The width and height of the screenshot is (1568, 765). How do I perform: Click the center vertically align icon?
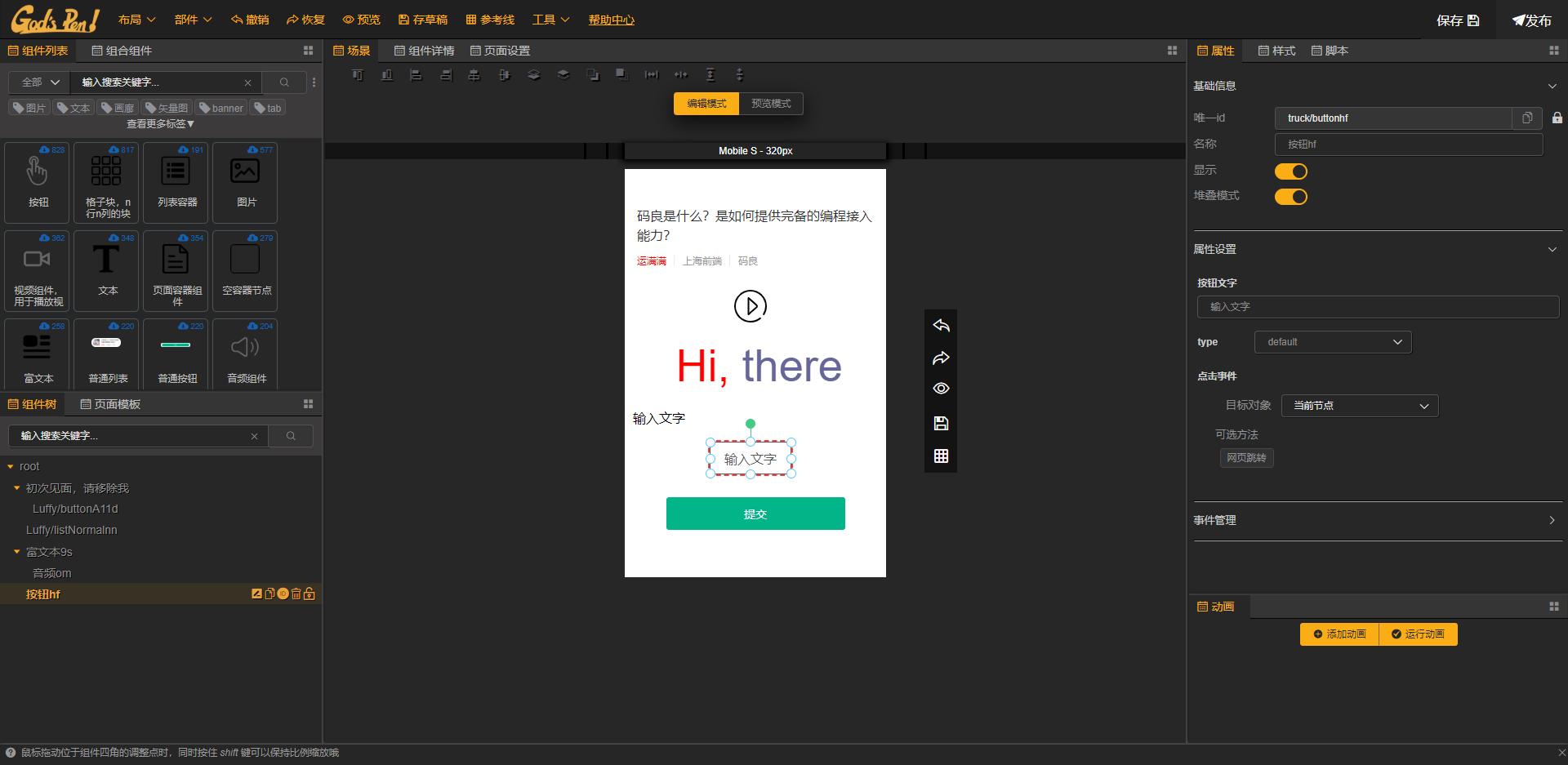505,75
